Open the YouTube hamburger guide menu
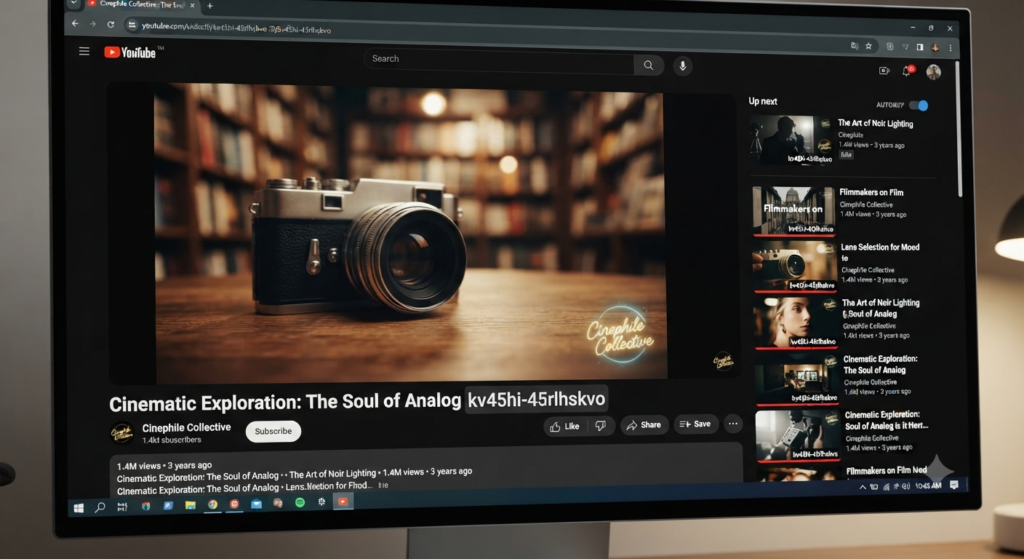 [x=84, y=51]
